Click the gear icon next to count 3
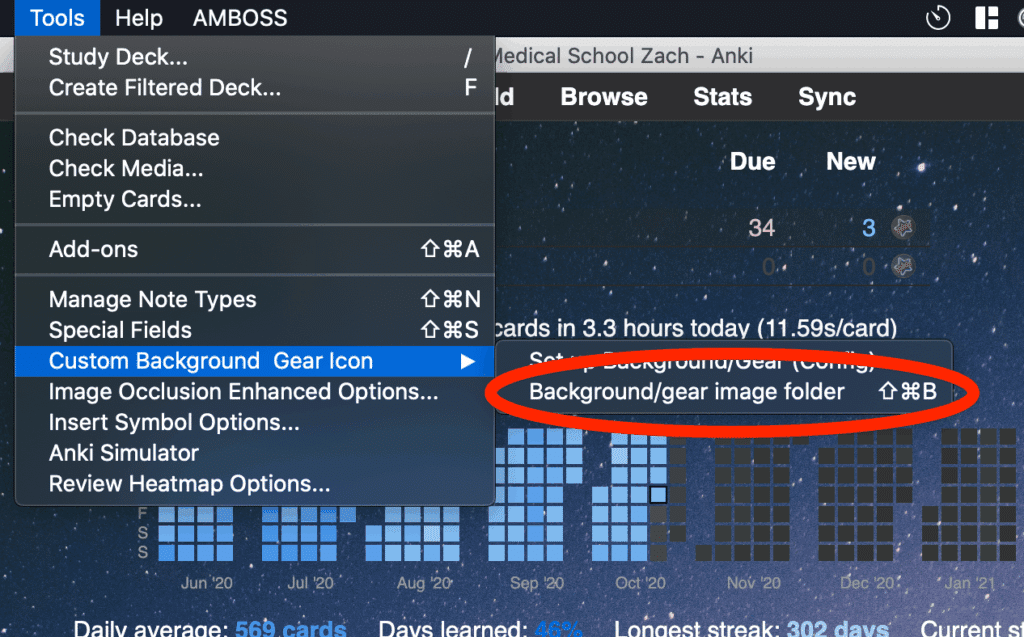This screenshot has height=637, width=1024. [x=903, y=227]
